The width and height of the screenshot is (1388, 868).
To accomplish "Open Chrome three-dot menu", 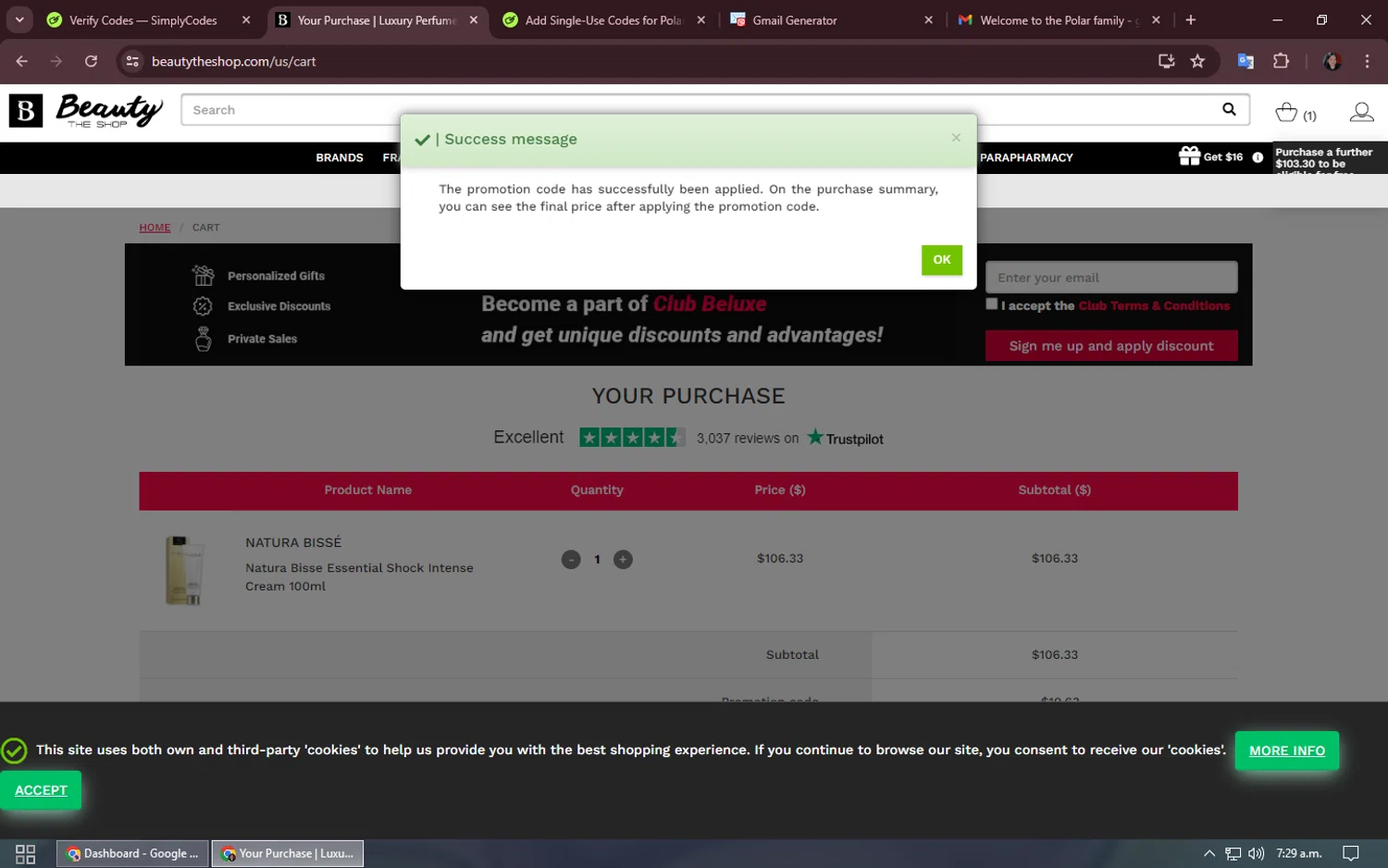I will (1367, 61).
